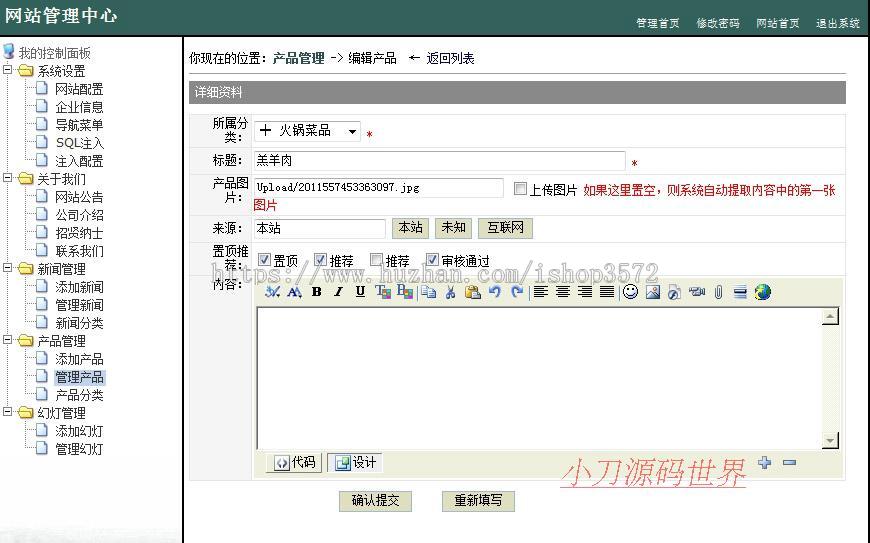
Task: Align text right in the editor
Action: coord(585,292)
